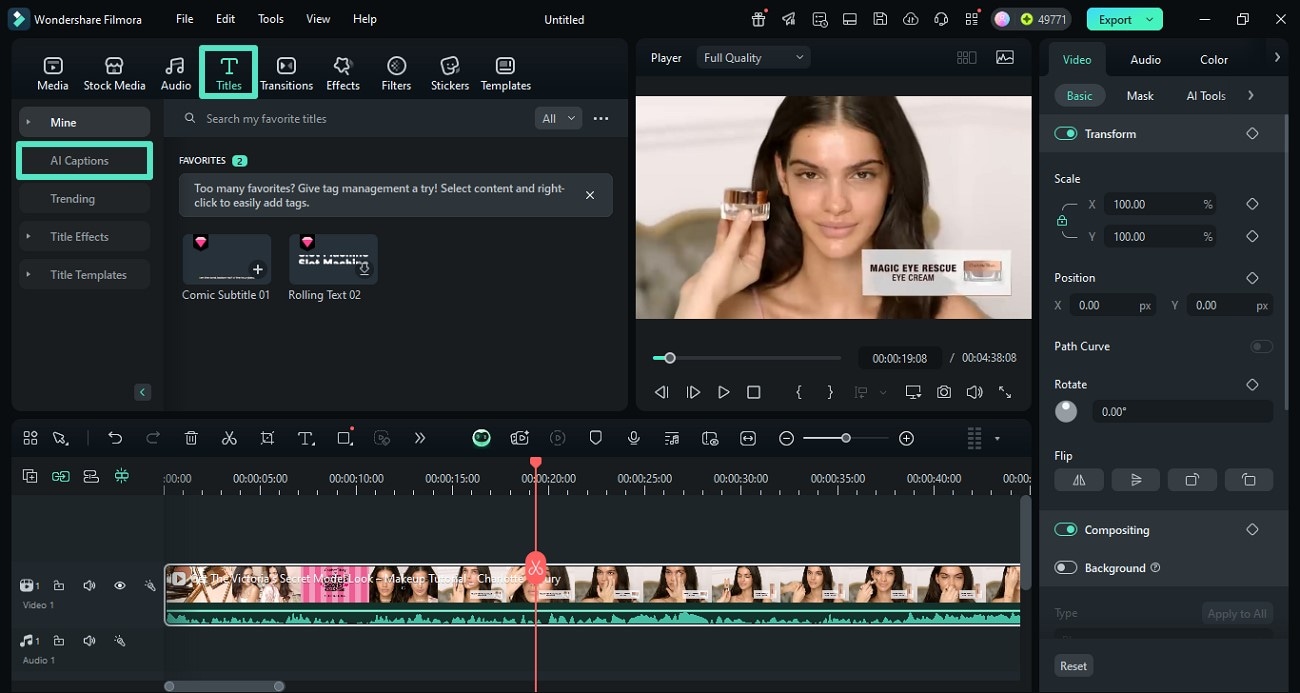Open the Filters tab

pos(396,73)
